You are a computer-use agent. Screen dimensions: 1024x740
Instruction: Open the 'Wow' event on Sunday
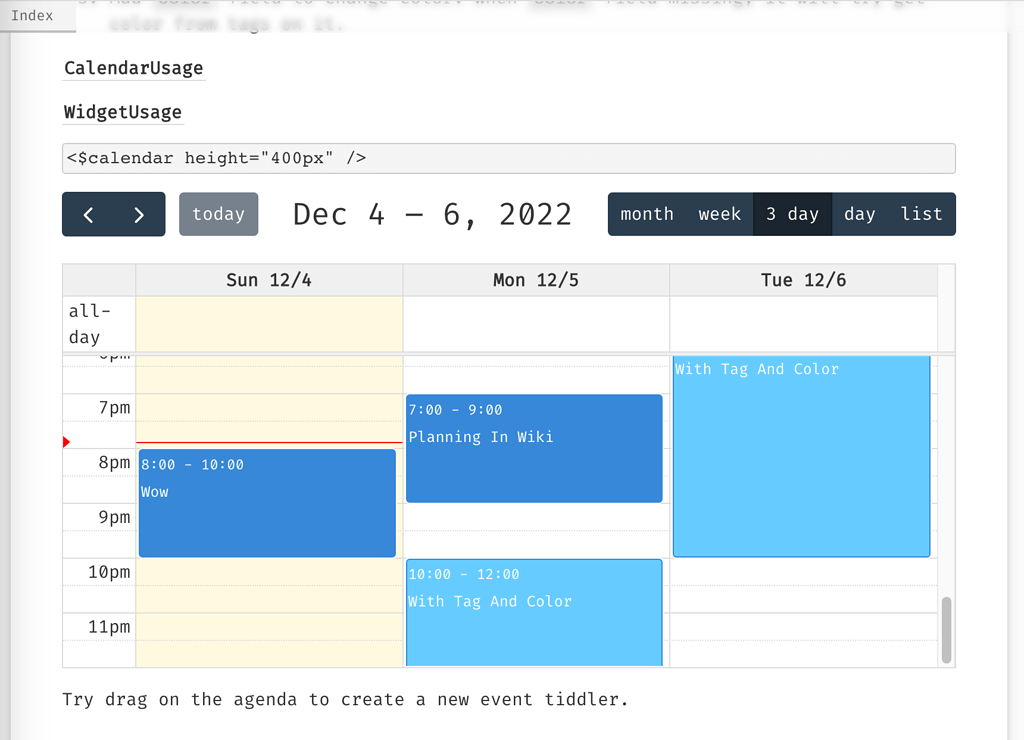point(267,503)
